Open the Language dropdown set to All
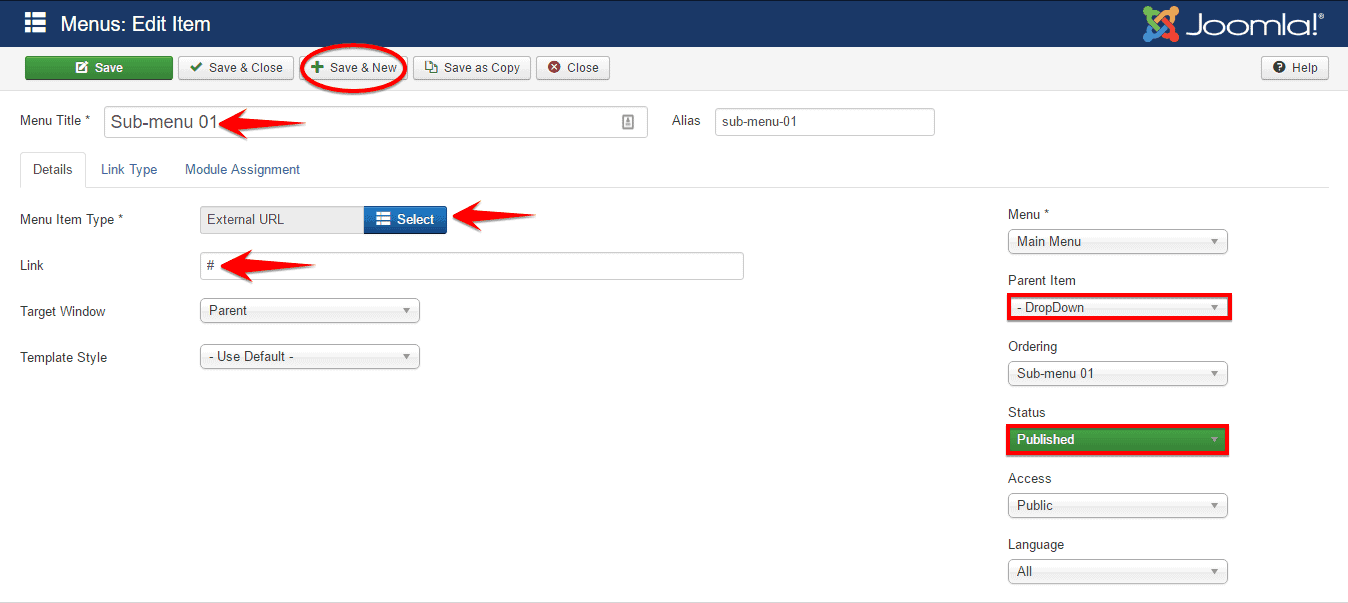 point(1117,571)
